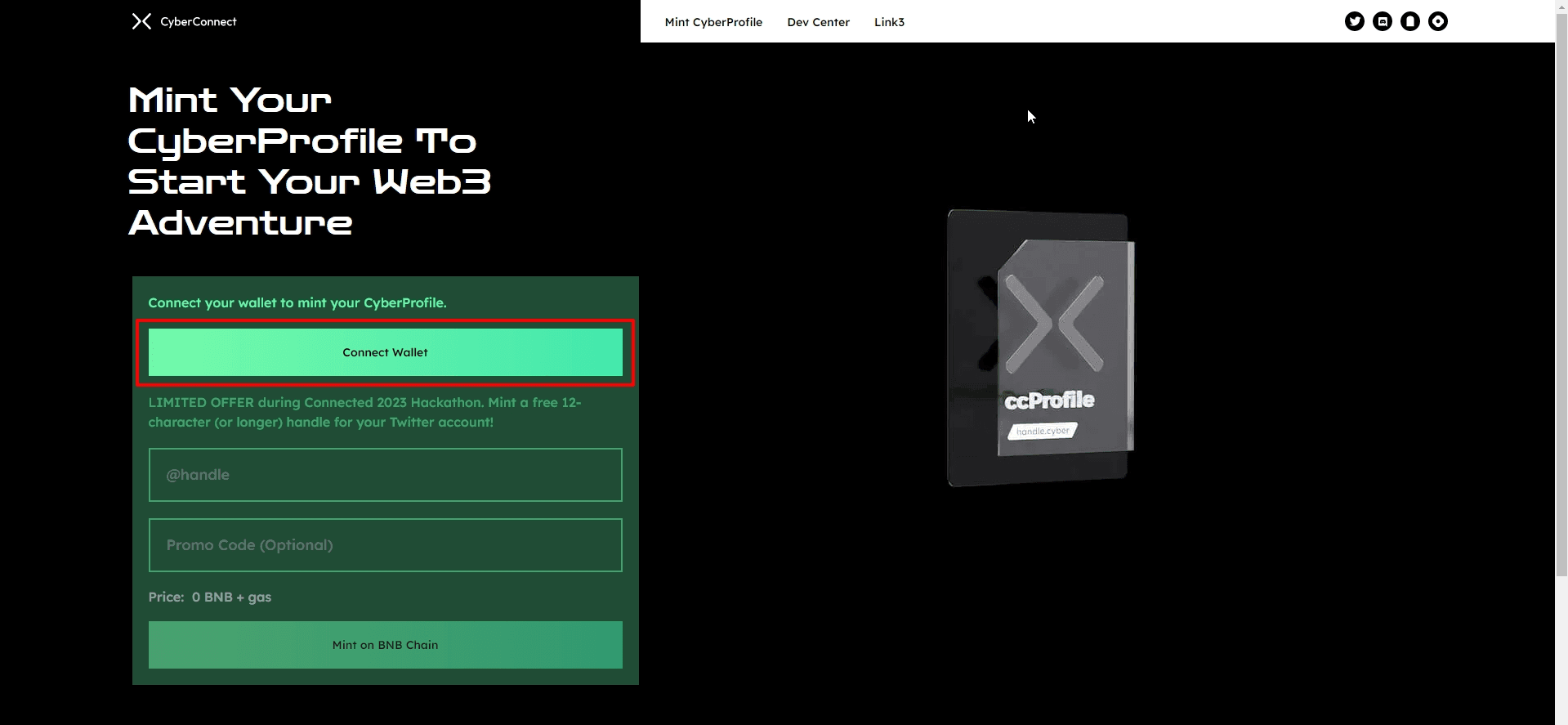Open the arch-shaped Mirror icon link
This screenshot has width=1568, height=725.
click(x=1409, y=22)
